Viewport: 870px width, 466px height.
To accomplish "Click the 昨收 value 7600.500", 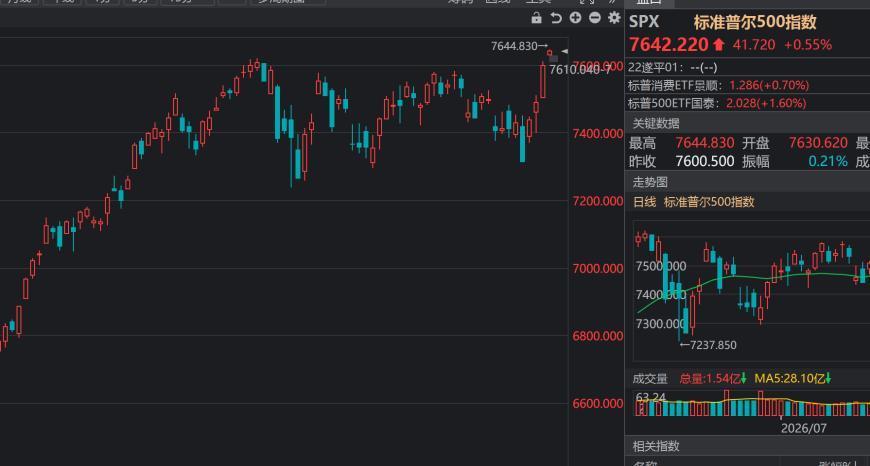I will [x=705, y=161].
